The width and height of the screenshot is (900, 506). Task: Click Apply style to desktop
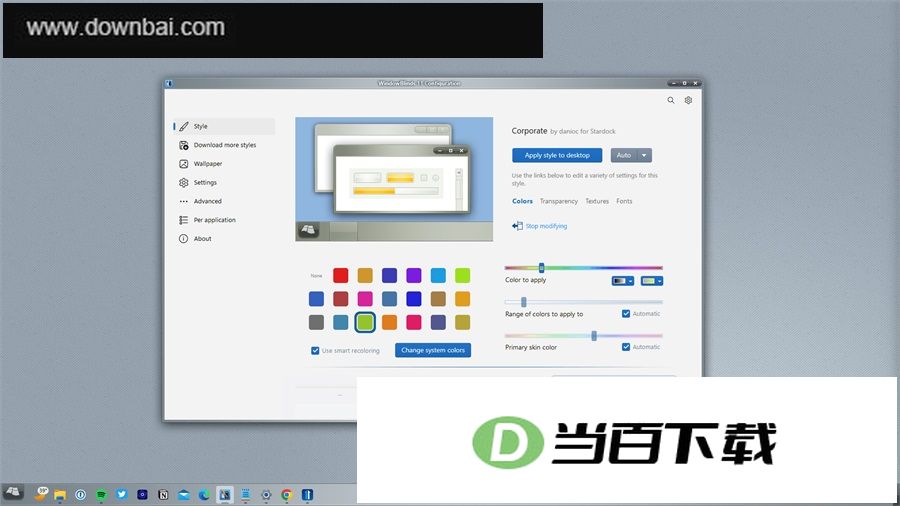coord(557,155)
